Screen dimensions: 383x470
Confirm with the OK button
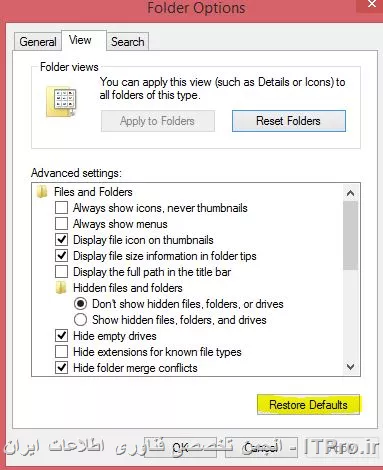[180, 447]
